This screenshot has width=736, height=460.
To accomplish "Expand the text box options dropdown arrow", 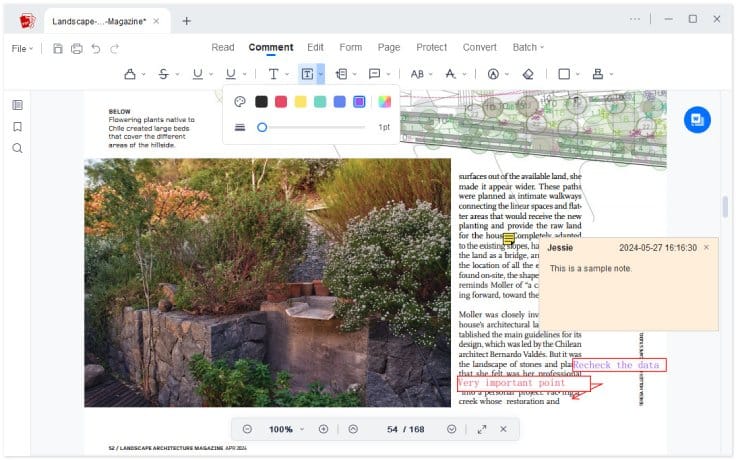I will tap(321, 74).
